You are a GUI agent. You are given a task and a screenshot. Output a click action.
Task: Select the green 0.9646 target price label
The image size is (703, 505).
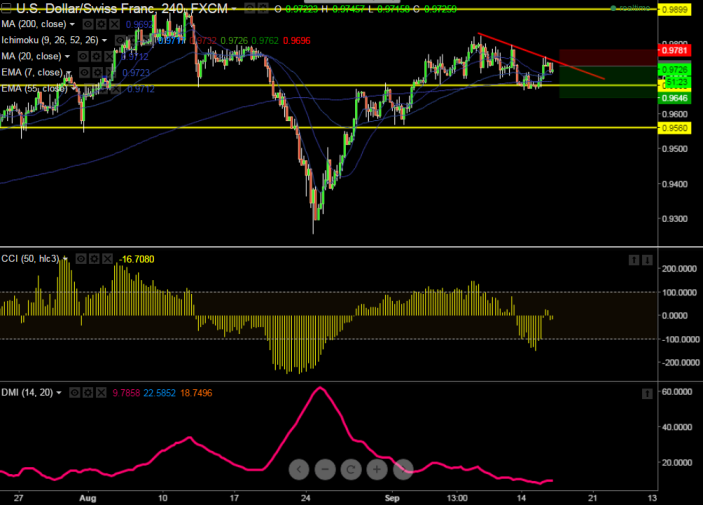(674, 98)
